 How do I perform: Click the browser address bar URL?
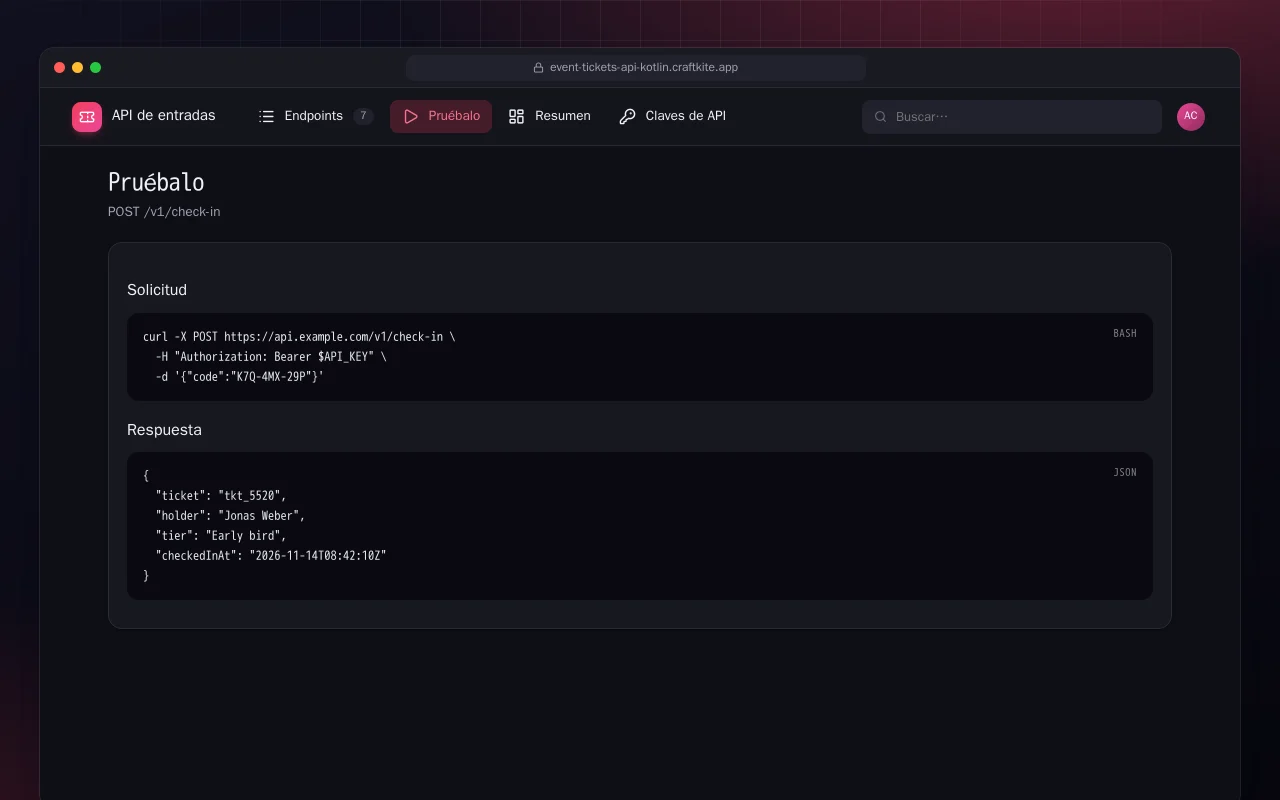(644, 68)
